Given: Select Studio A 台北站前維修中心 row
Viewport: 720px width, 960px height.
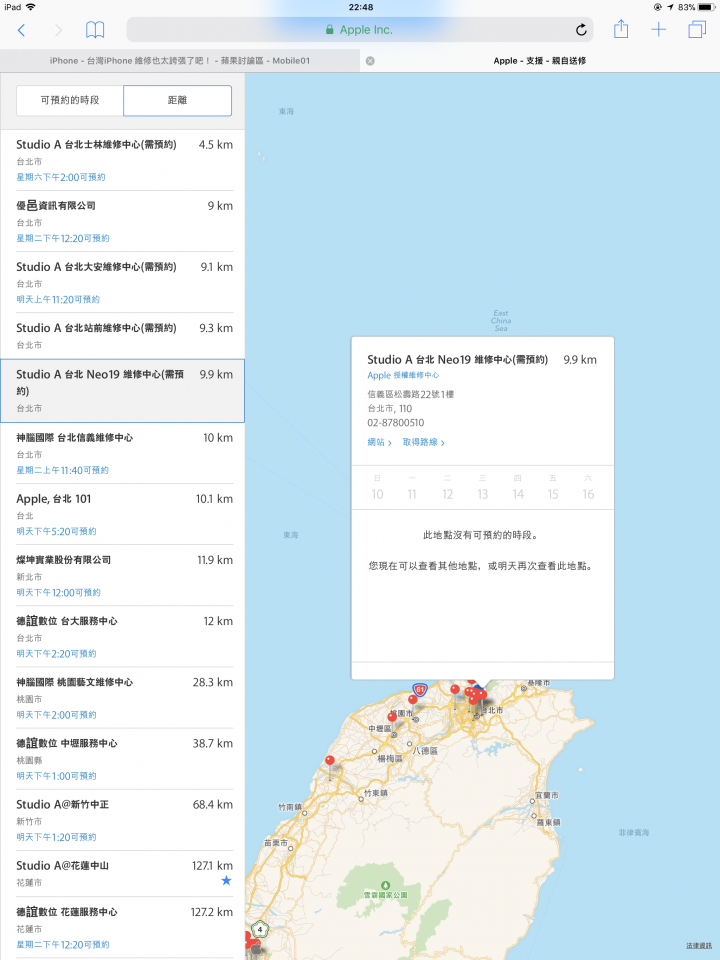Looking at the screenshot, I should coord(122,336).
